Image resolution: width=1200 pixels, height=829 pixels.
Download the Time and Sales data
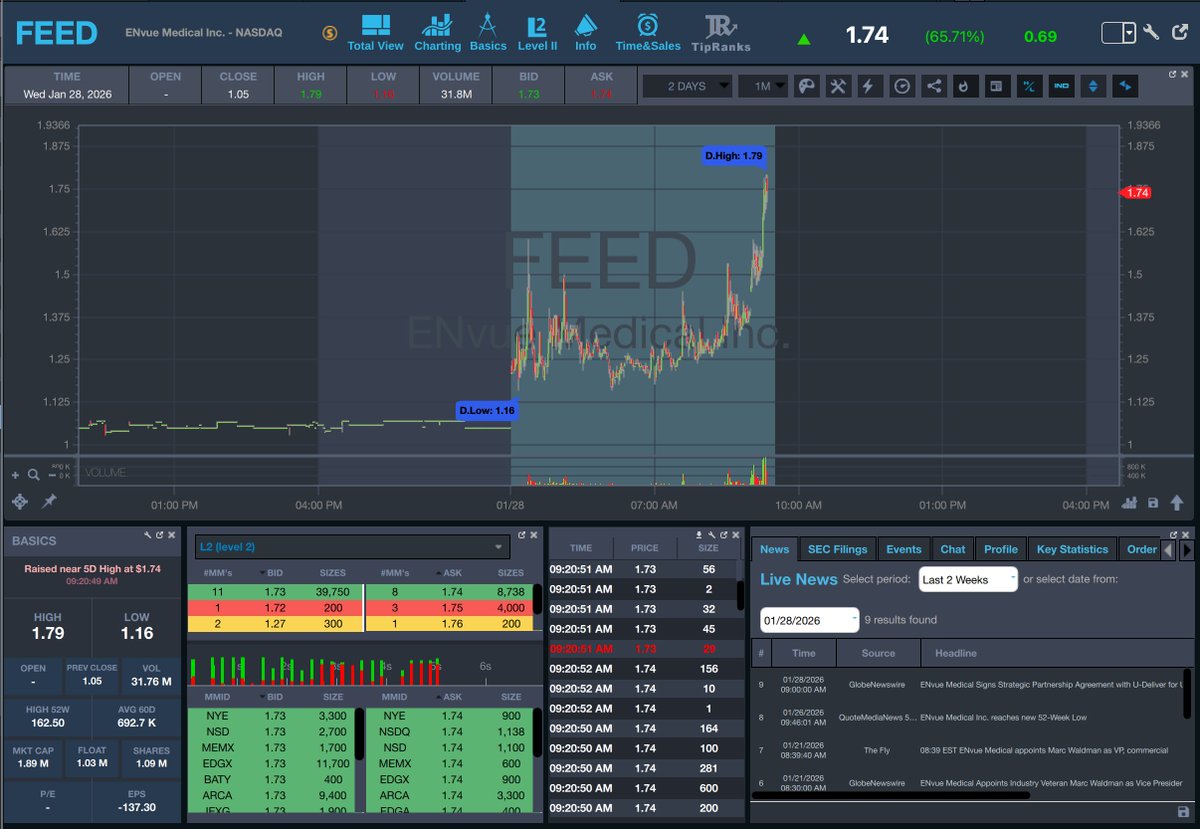point(700,535)
